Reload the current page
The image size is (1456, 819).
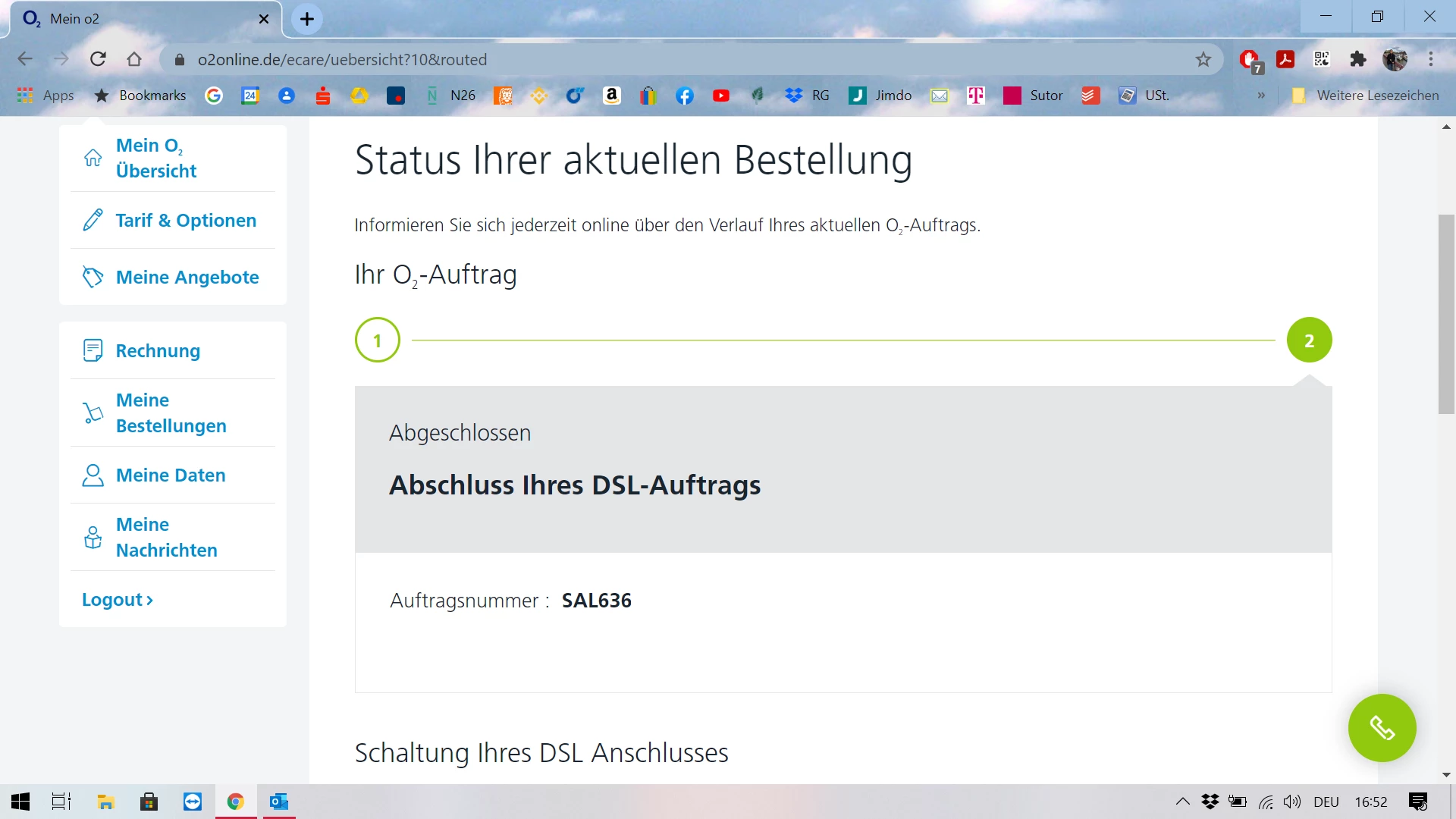(98, 59)
